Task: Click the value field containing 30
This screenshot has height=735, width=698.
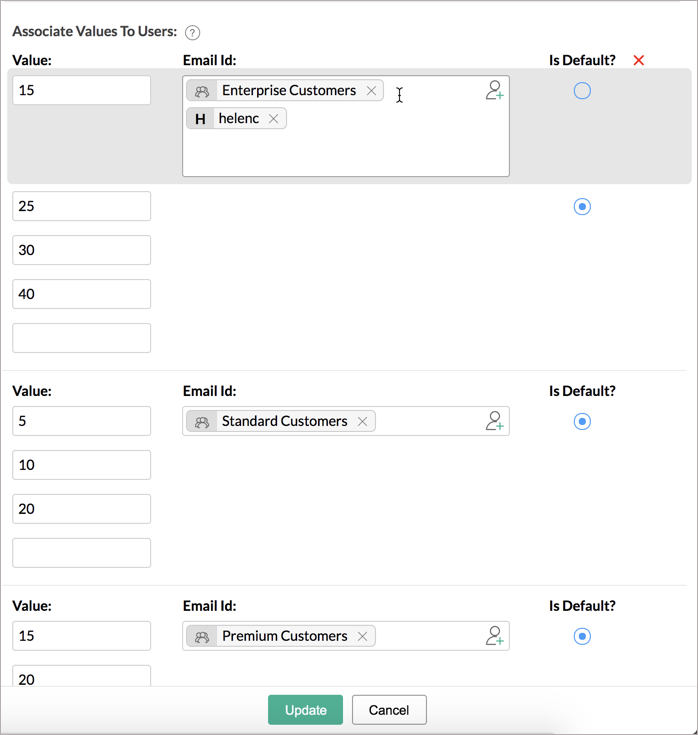Action: [81, 250]
